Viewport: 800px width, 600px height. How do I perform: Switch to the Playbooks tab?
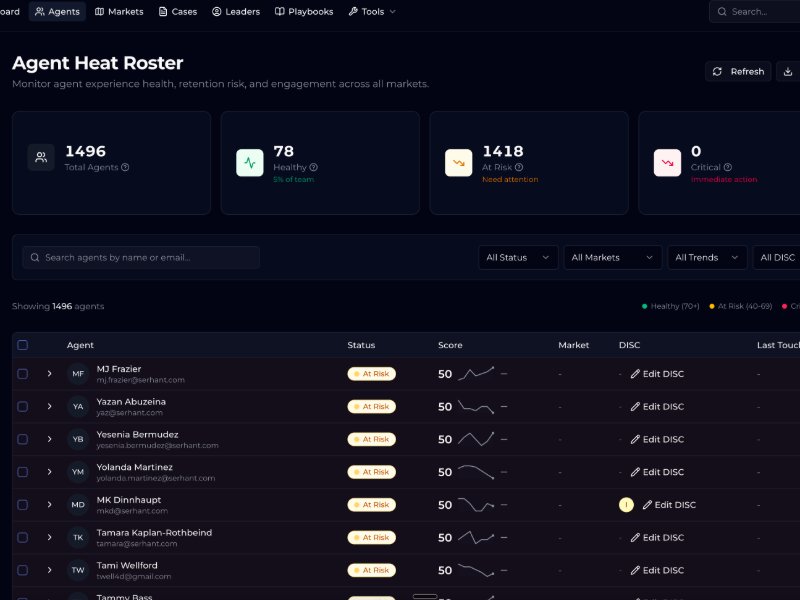304,12
